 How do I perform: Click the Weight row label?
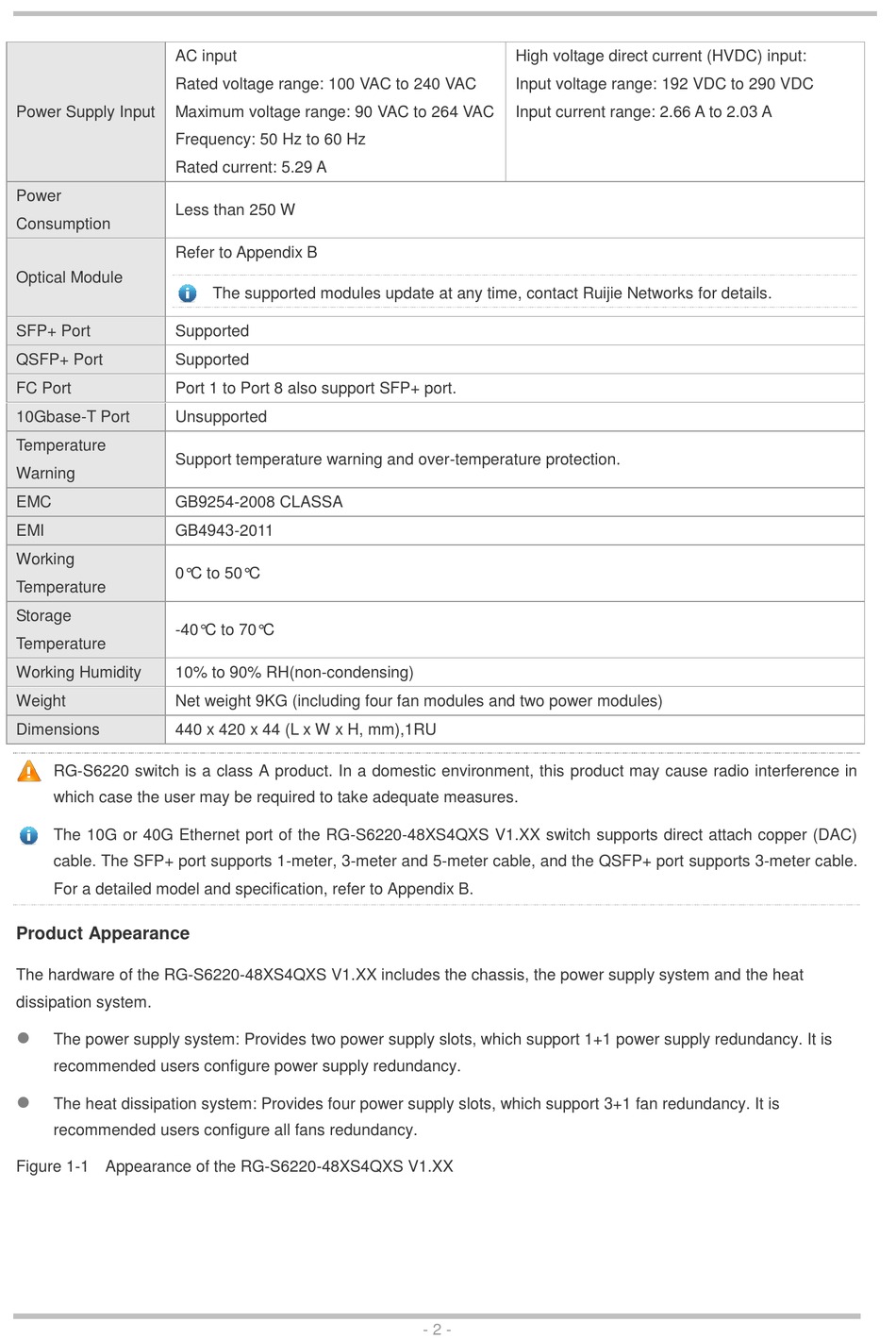[x=41, y=701]
